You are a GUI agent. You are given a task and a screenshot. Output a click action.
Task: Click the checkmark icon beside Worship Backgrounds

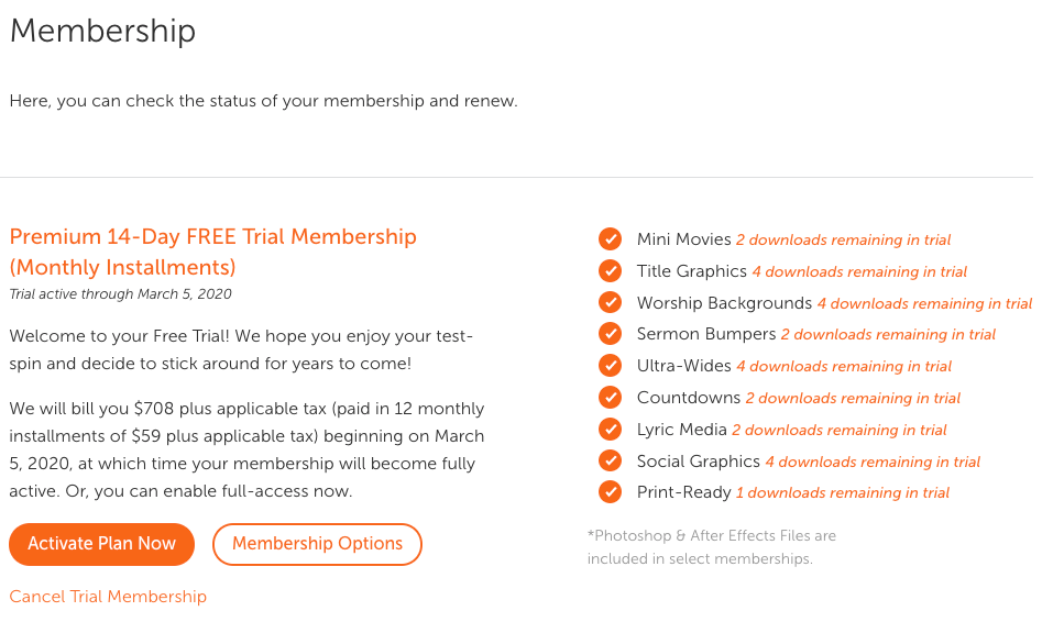click(610, 302)
